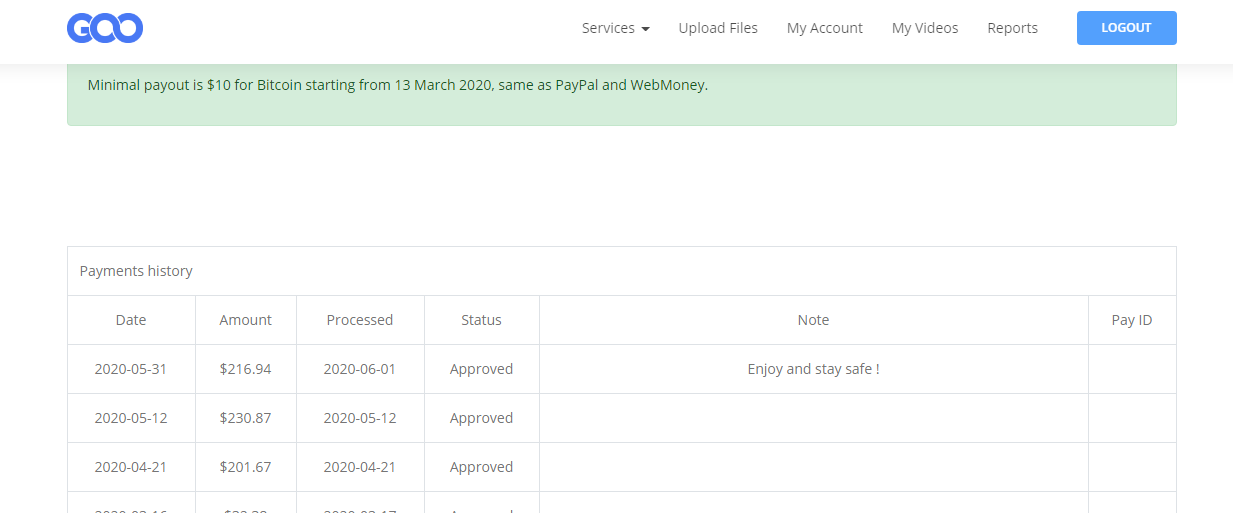The height and width of the screenshot is (513, 1233).
Task: Click the Status column header
Action: [x=481, y=320]
